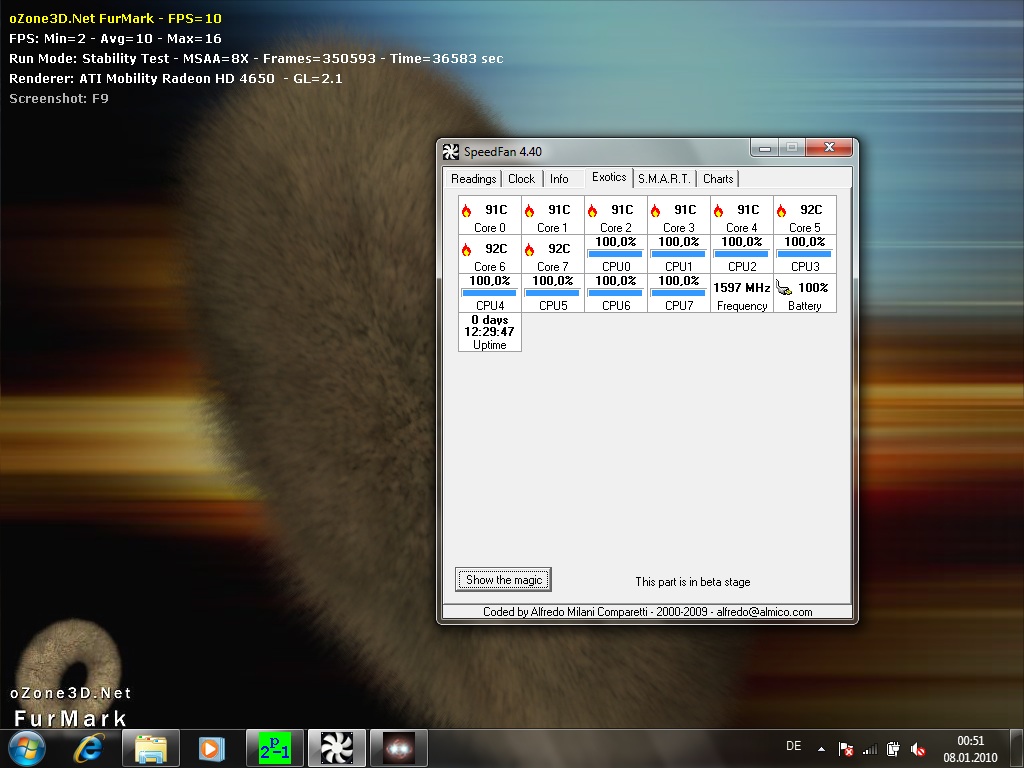The width and height of the screenshot is (1024, 768).
Task: Click the Uptime 12:29:47 cell
Action: [x=490, y=332]
